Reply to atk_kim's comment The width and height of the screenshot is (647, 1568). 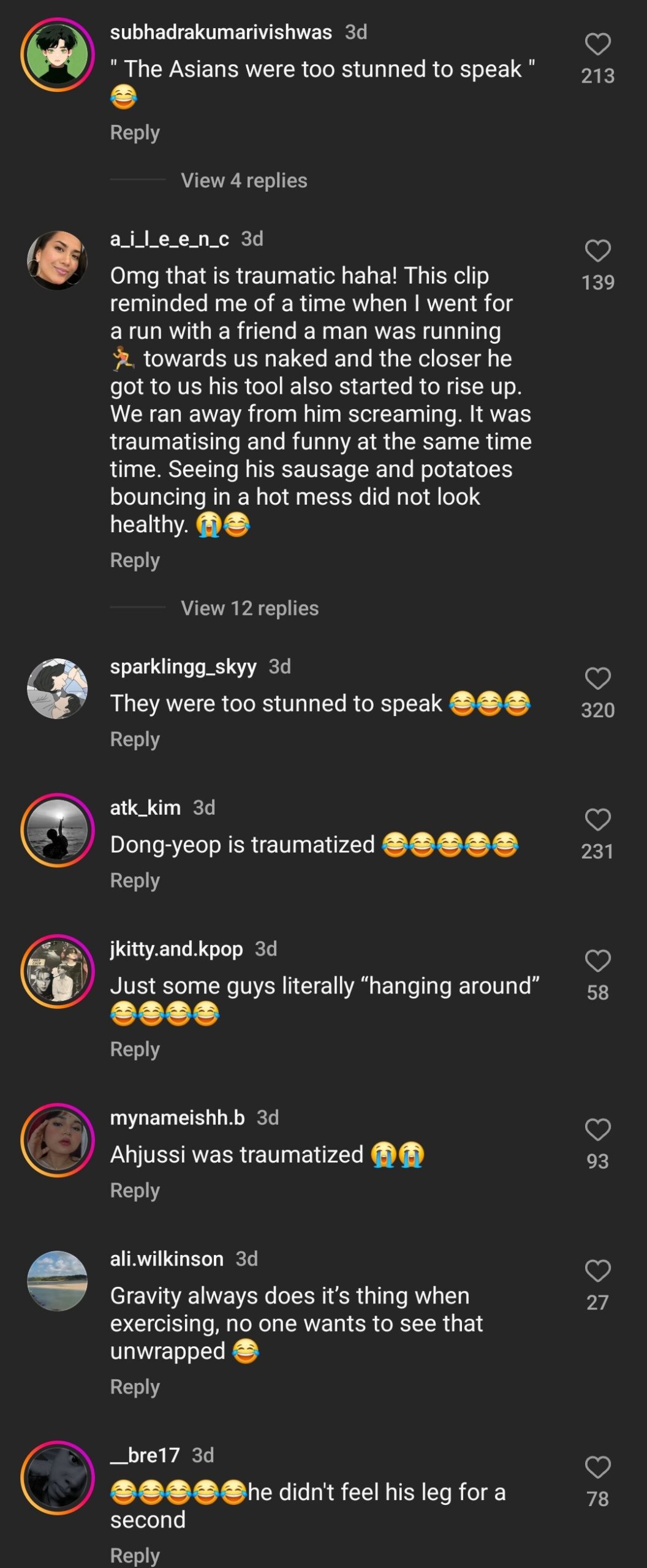click(x=135, y=880)
